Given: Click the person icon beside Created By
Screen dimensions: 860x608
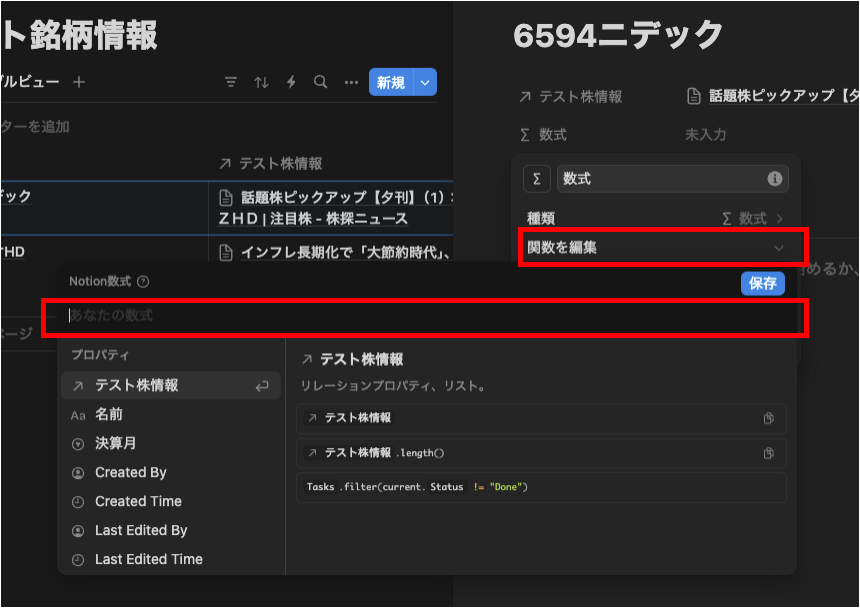Looking at the screenshot, I should point(78,473).
